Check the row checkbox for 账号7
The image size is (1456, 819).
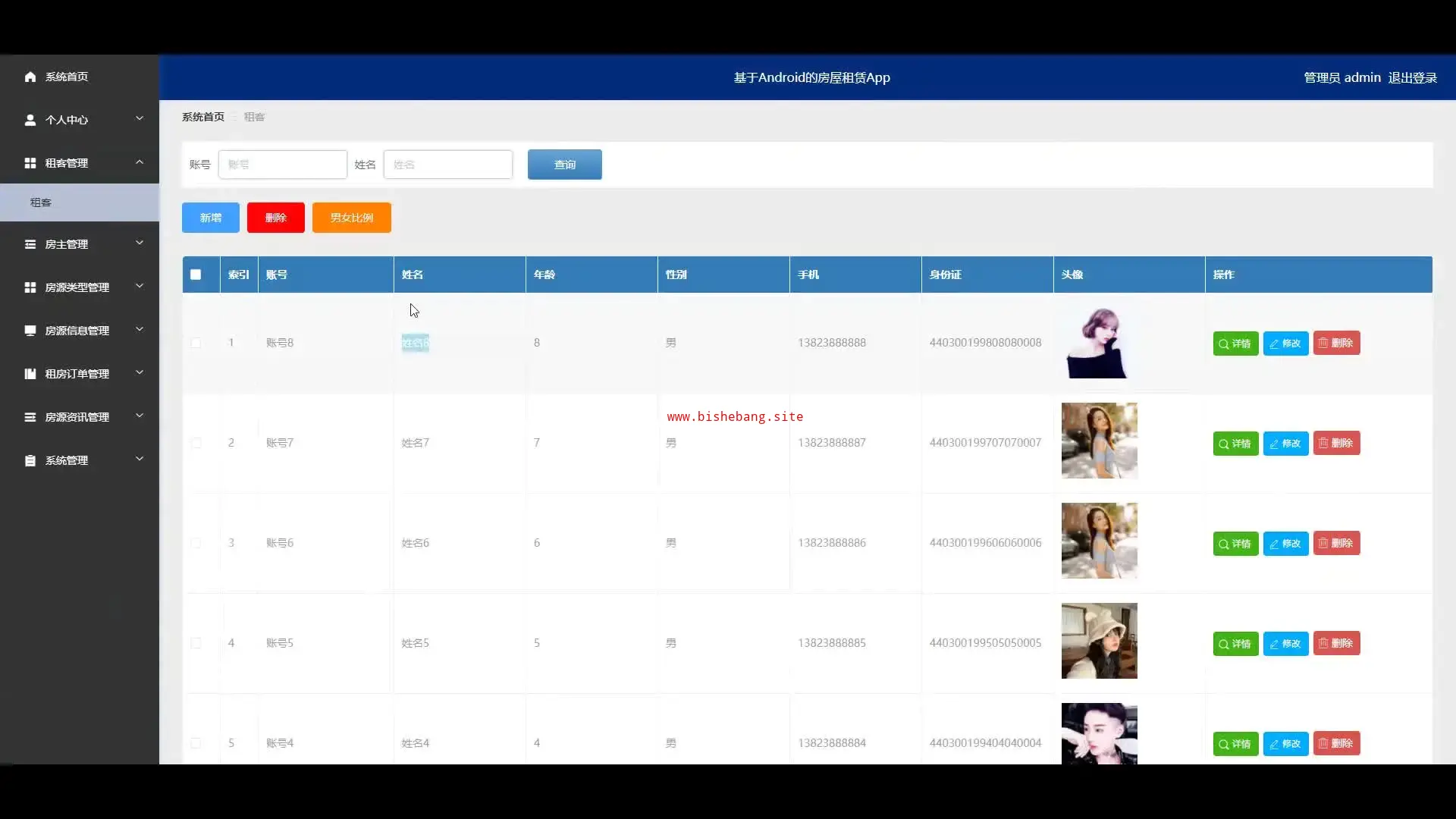pos(196,443)
